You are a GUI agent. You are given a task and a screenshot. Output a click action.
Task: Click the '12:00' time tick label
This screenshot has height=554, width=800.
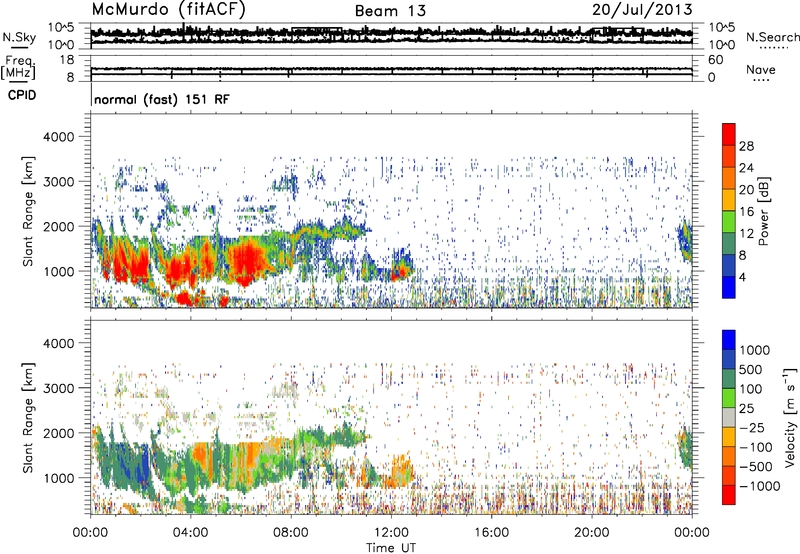tap(391, 533)
